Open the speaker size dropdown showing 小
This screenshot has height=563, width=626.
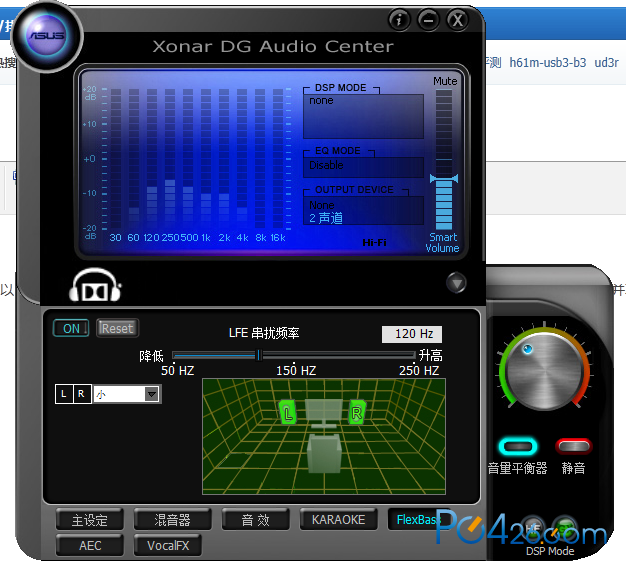127,394
